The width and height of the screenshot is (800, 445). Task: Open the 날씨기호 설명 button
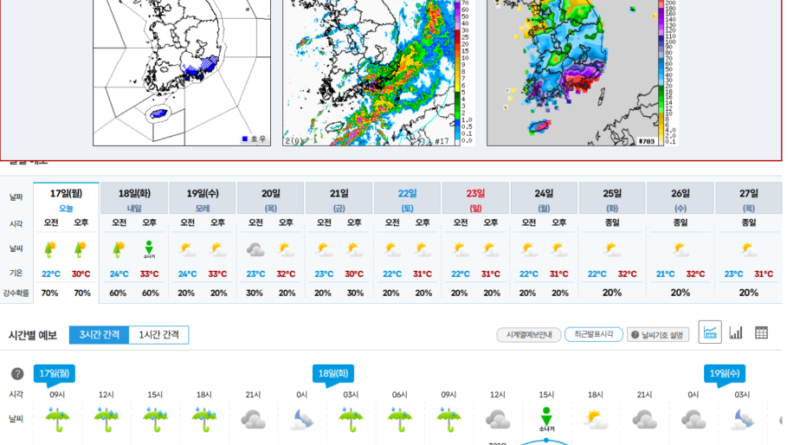click(658, 335)
